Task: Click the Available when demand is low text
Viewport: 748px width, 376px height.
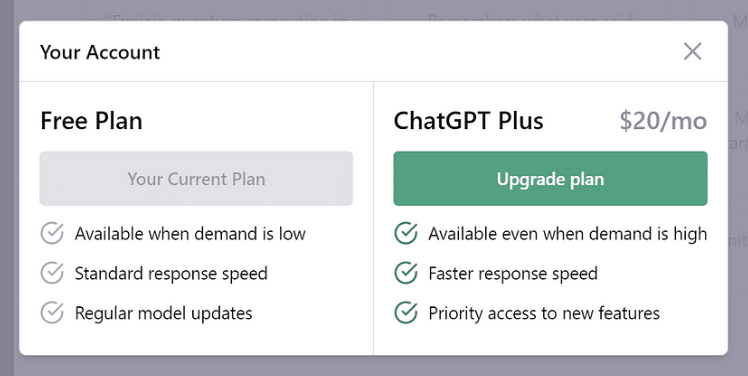Action: pyautogui.click(x=190, y=234)
